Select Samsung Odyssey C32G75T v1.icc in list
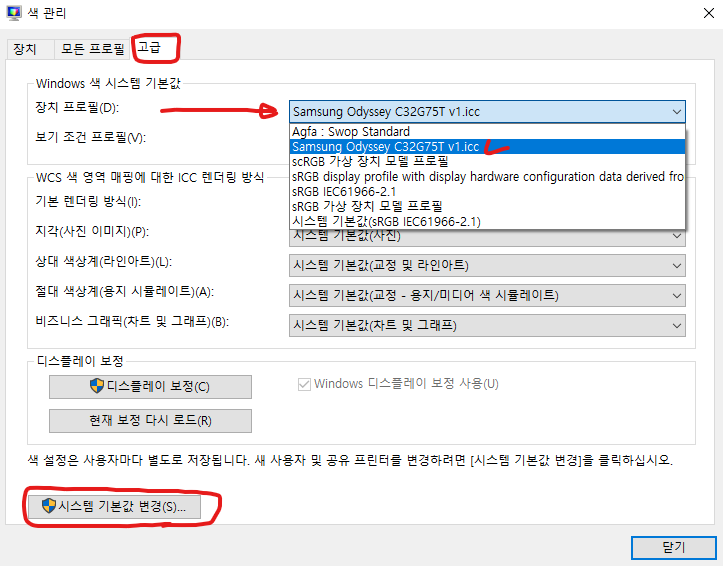 pyautogui.click(x=487, y=147)
